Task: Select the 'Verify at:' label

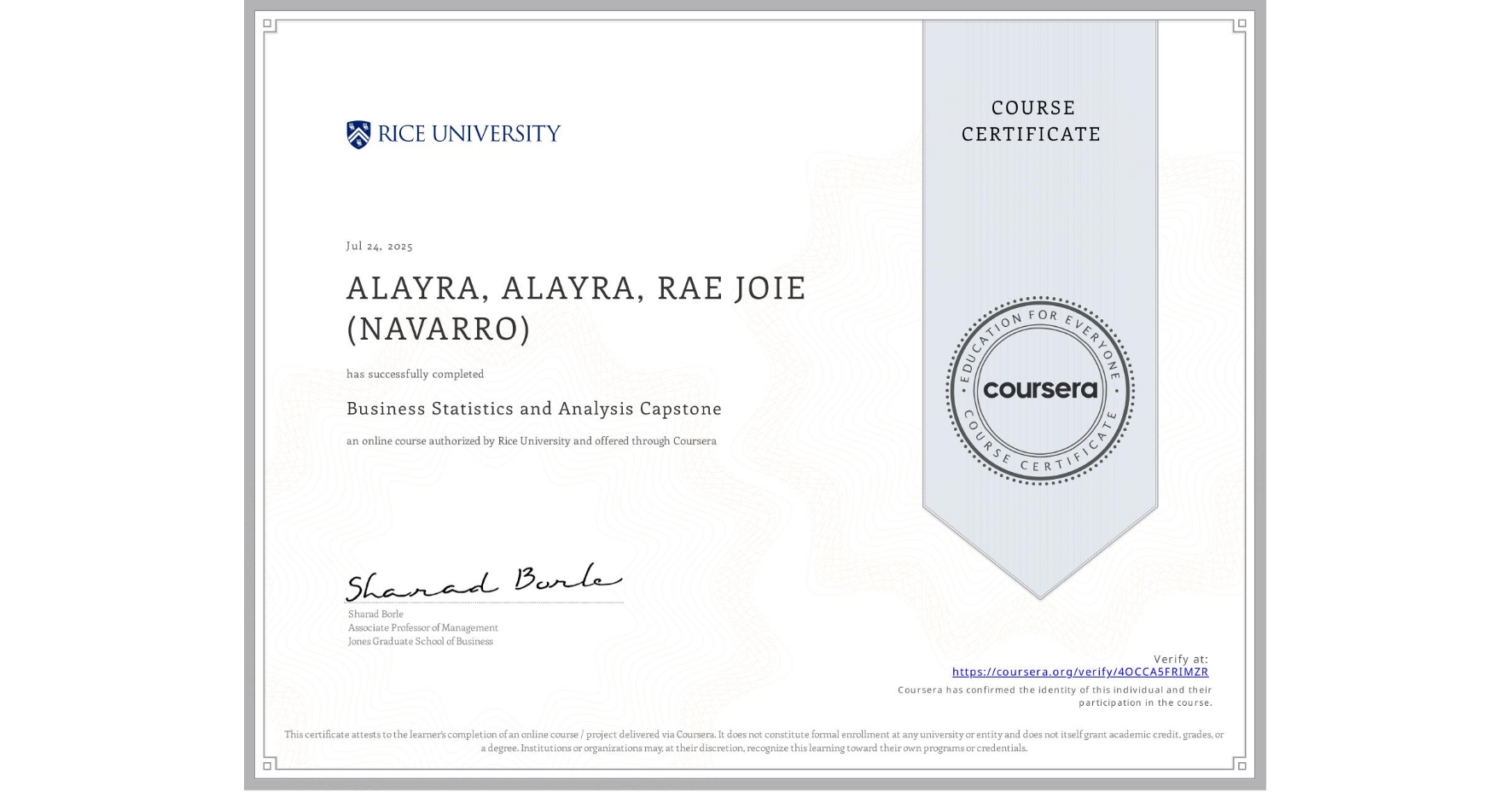Action: pyautogui.click(x=1181, y=659)
